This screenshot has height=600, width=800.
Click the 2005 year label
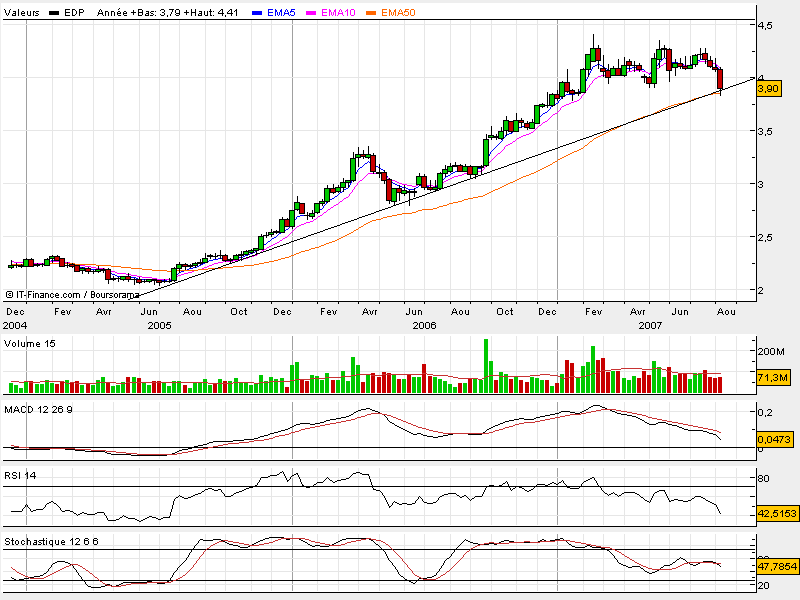click(160, 326)
